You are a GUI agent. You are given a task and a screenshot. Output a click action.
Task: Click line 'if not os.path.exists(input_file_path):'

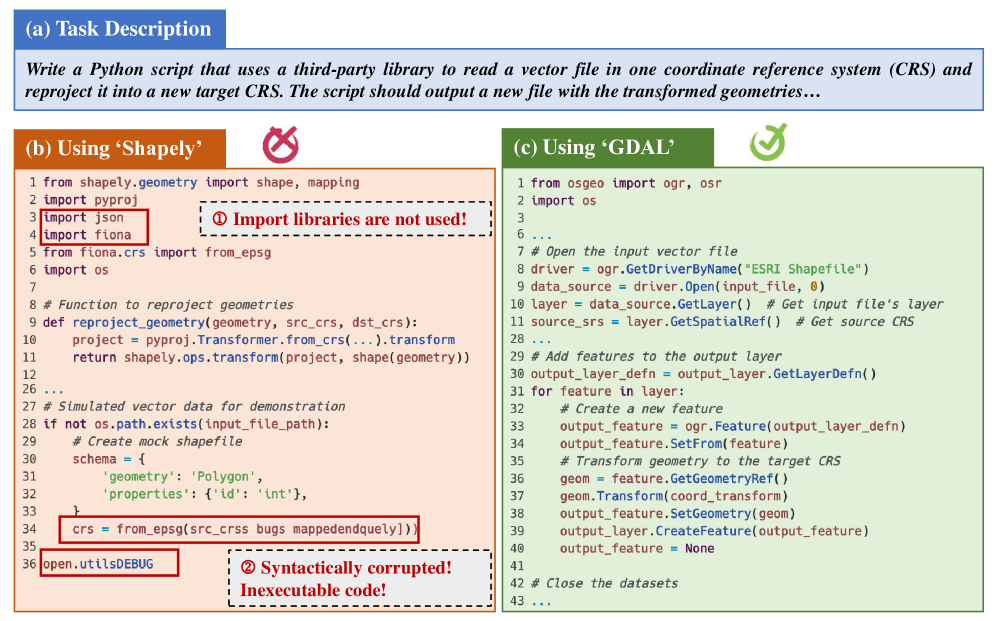click(186, 424)
